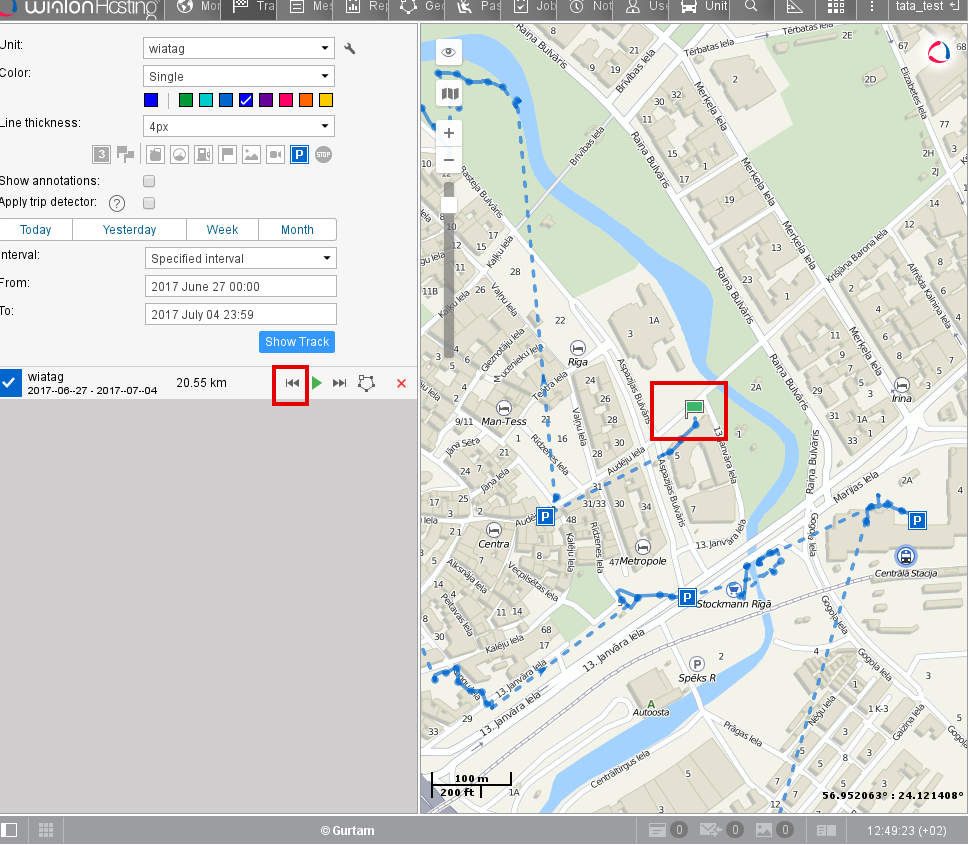969x845 pixels.
Task: Click the map layers icon
Action: coord(449,94)
